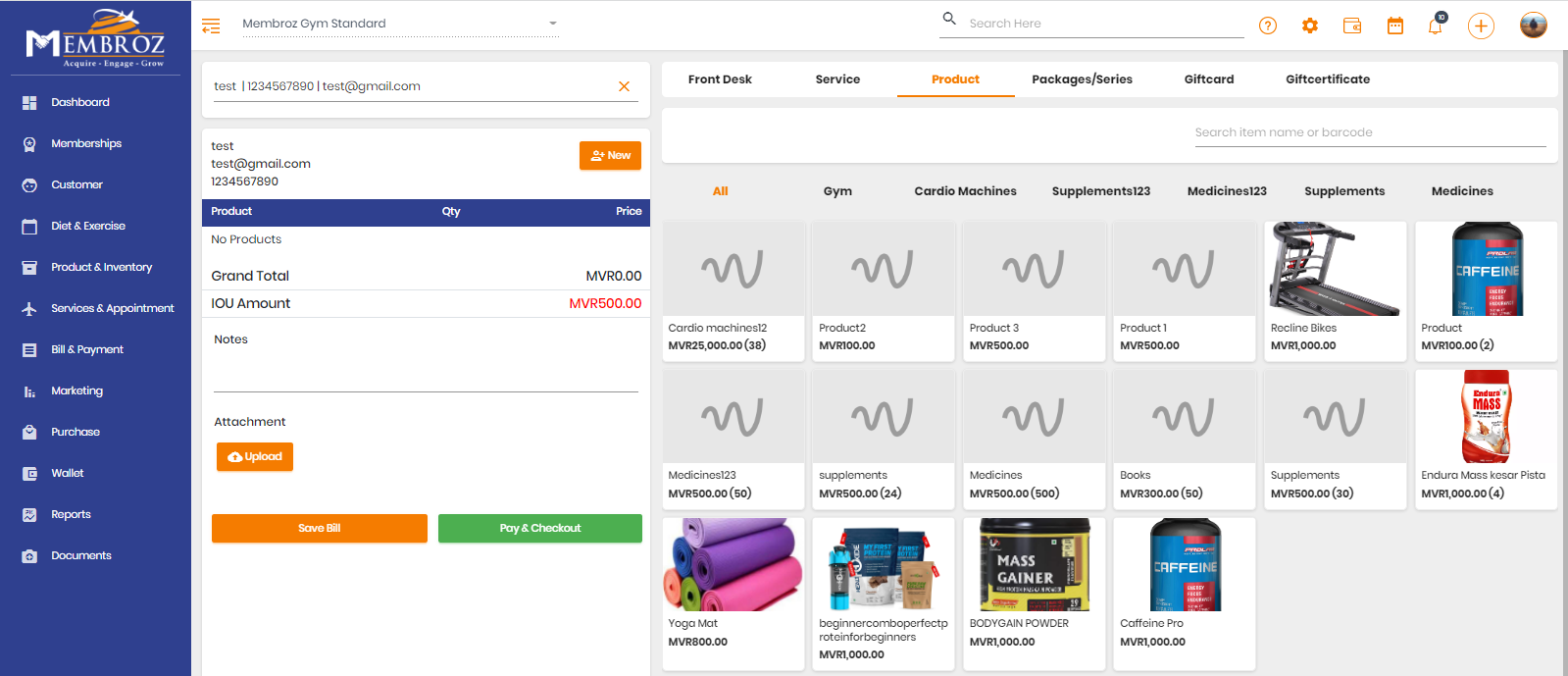Switch to the Service tab
The image size is (1568, 676).
point(837,79)
